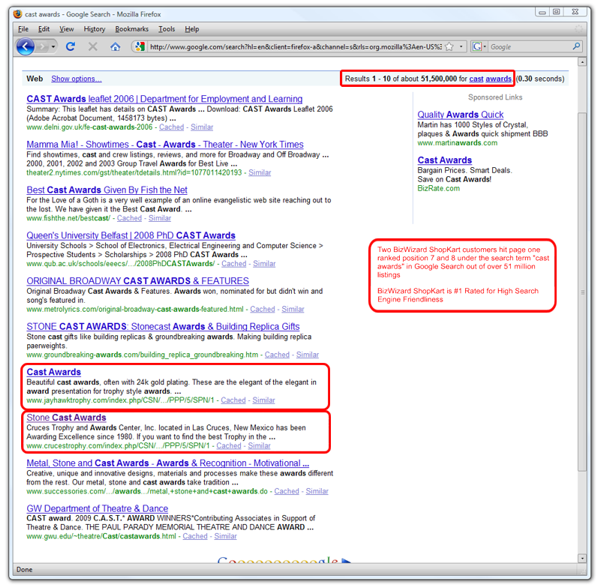The image size is (600, 585).
Task: Bookmark this page with the star icon
Action: click(450, 47)
